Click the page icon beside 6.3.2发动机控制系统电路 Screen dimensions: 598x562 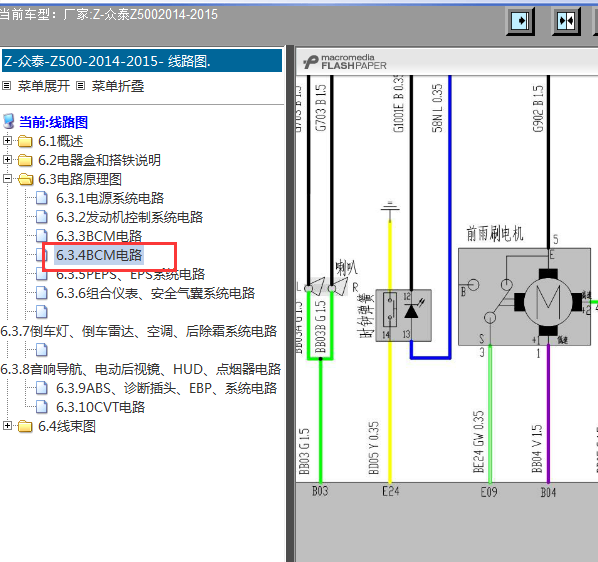[x=42, y=217]
